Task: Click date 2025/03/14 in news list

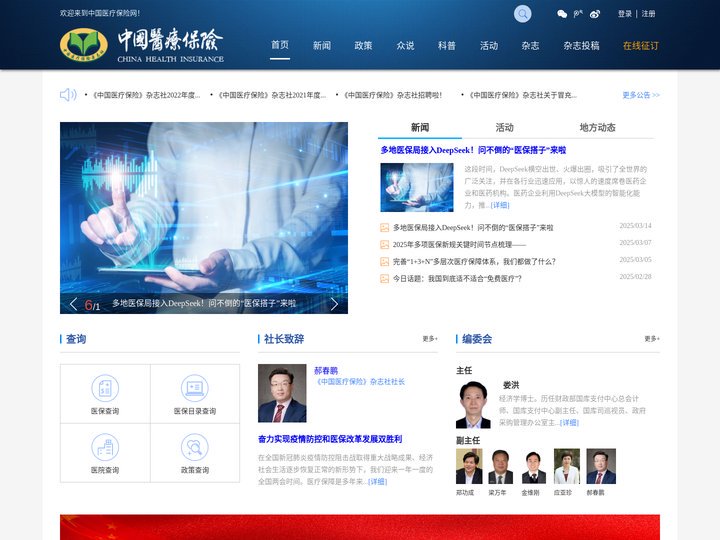Action: click(636, 226)
